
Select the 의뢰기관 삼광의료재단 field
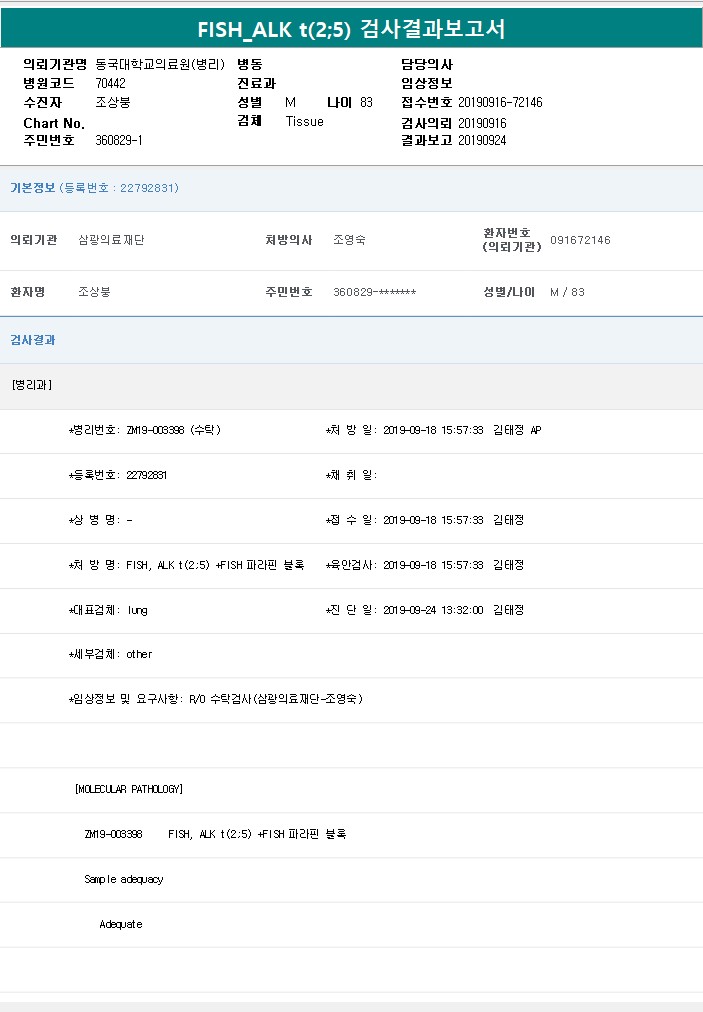point(111,240)
